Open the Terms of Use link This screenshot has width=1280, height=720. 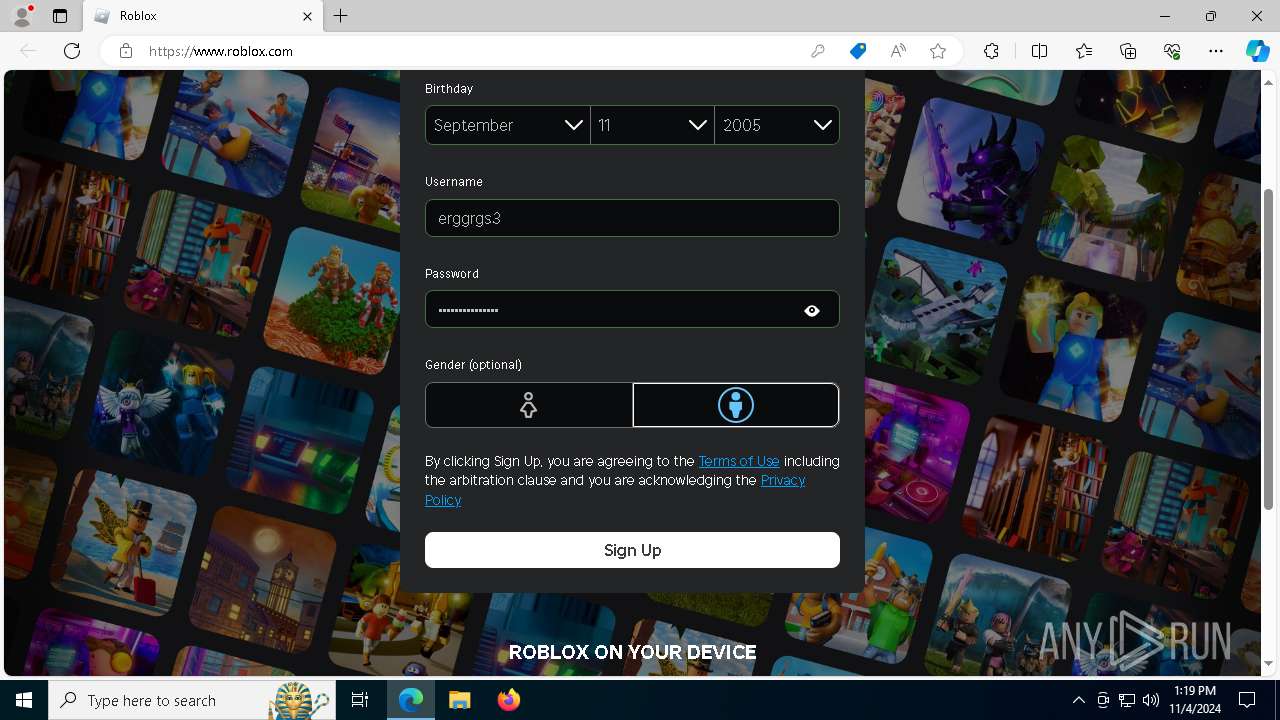point(739,461)
